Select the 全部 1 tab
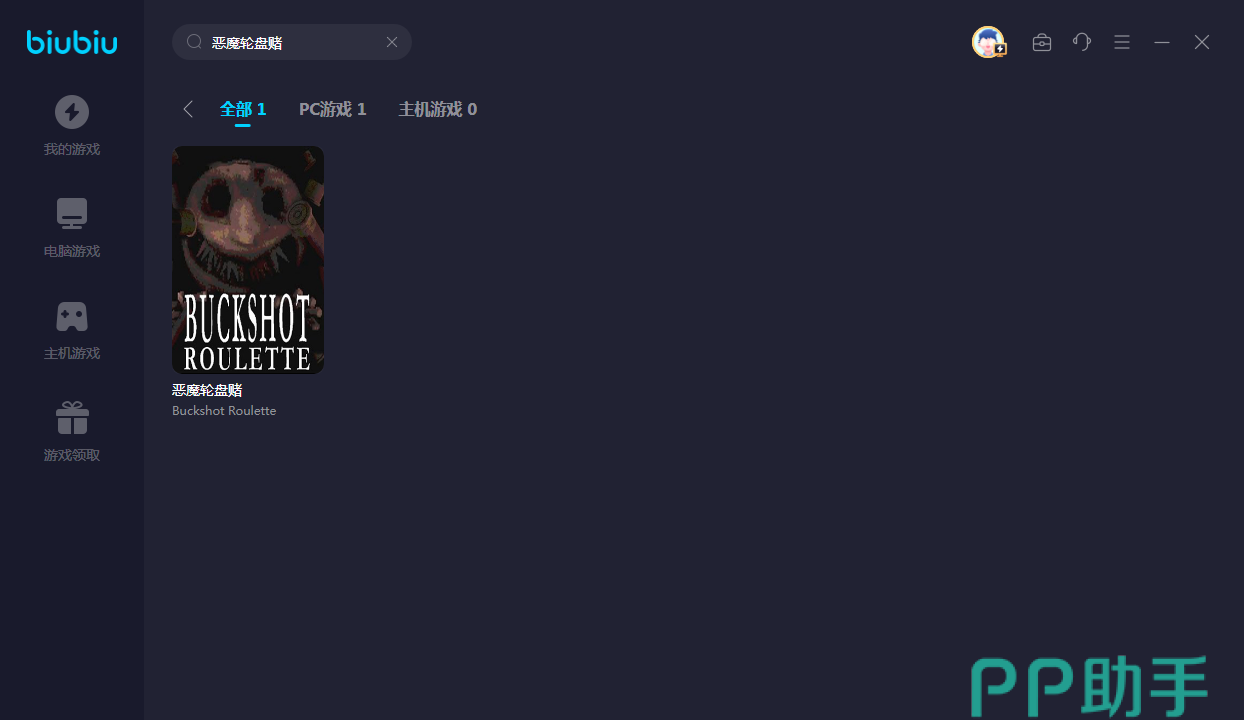Image resolution: width=1244 pixels, height=720 pixels. (x=243, y=109)
